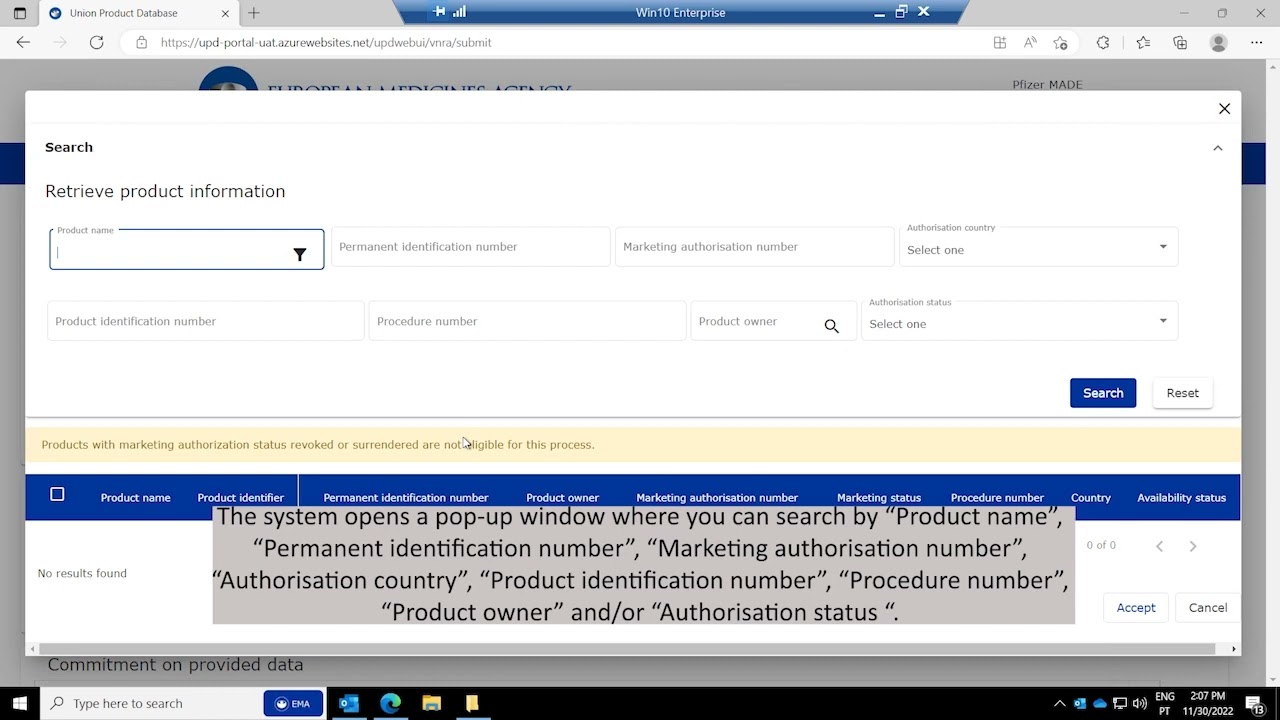
Task: Close the search pop-up with the X
Action: (1224, 108)
